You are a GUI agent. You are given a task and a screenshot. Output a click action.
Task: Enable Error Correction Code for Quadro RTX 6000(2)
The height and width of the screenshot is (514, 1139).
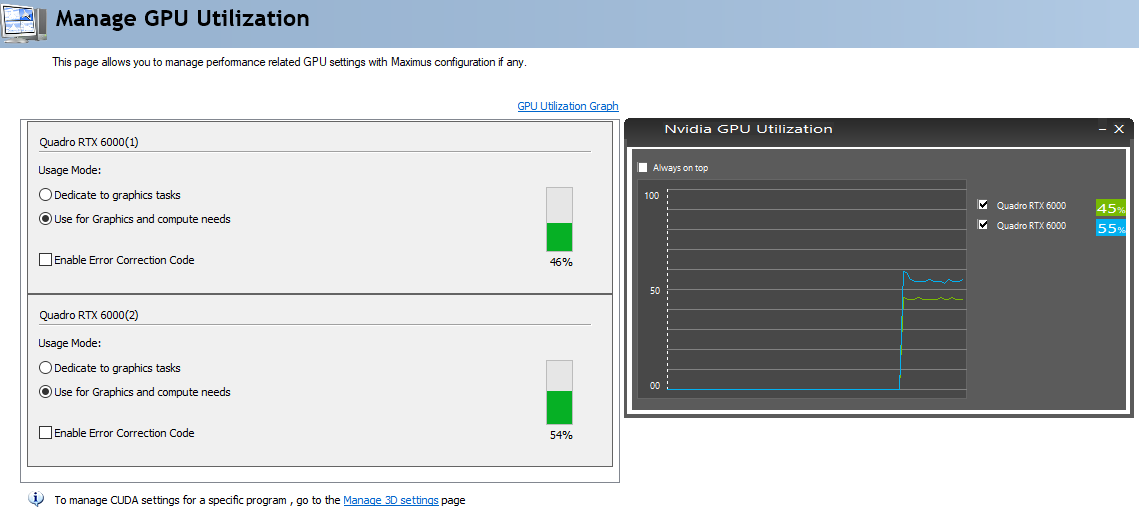point(45,433)
